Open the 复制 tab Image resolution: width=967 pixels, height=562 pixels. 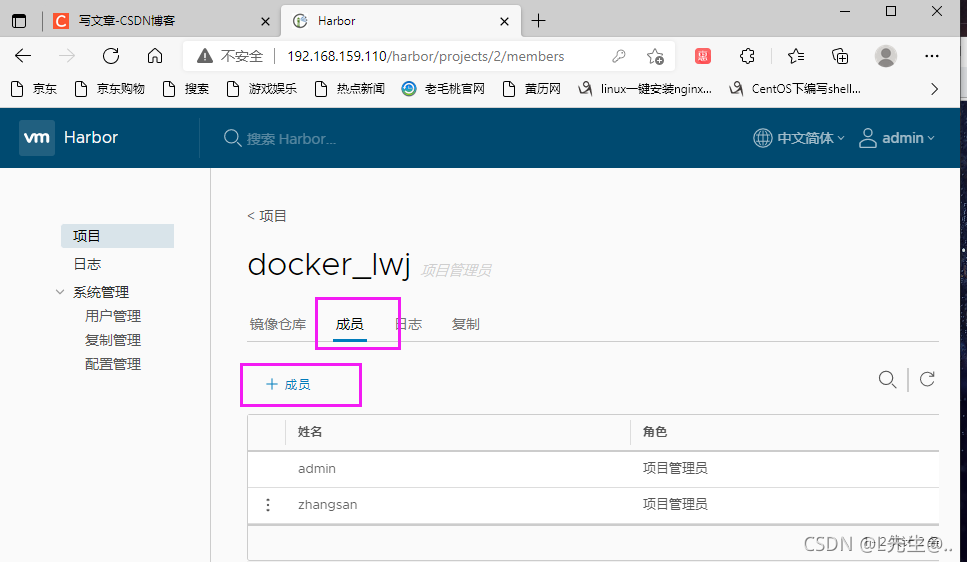click(x=466, y=324)
